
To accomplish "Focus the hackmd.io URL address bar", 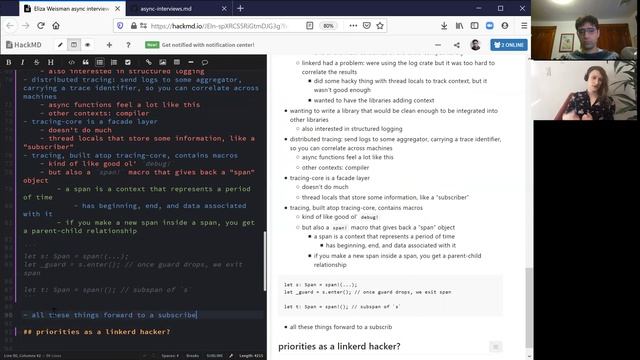I will pyautogui.click(x=218, y=26).
